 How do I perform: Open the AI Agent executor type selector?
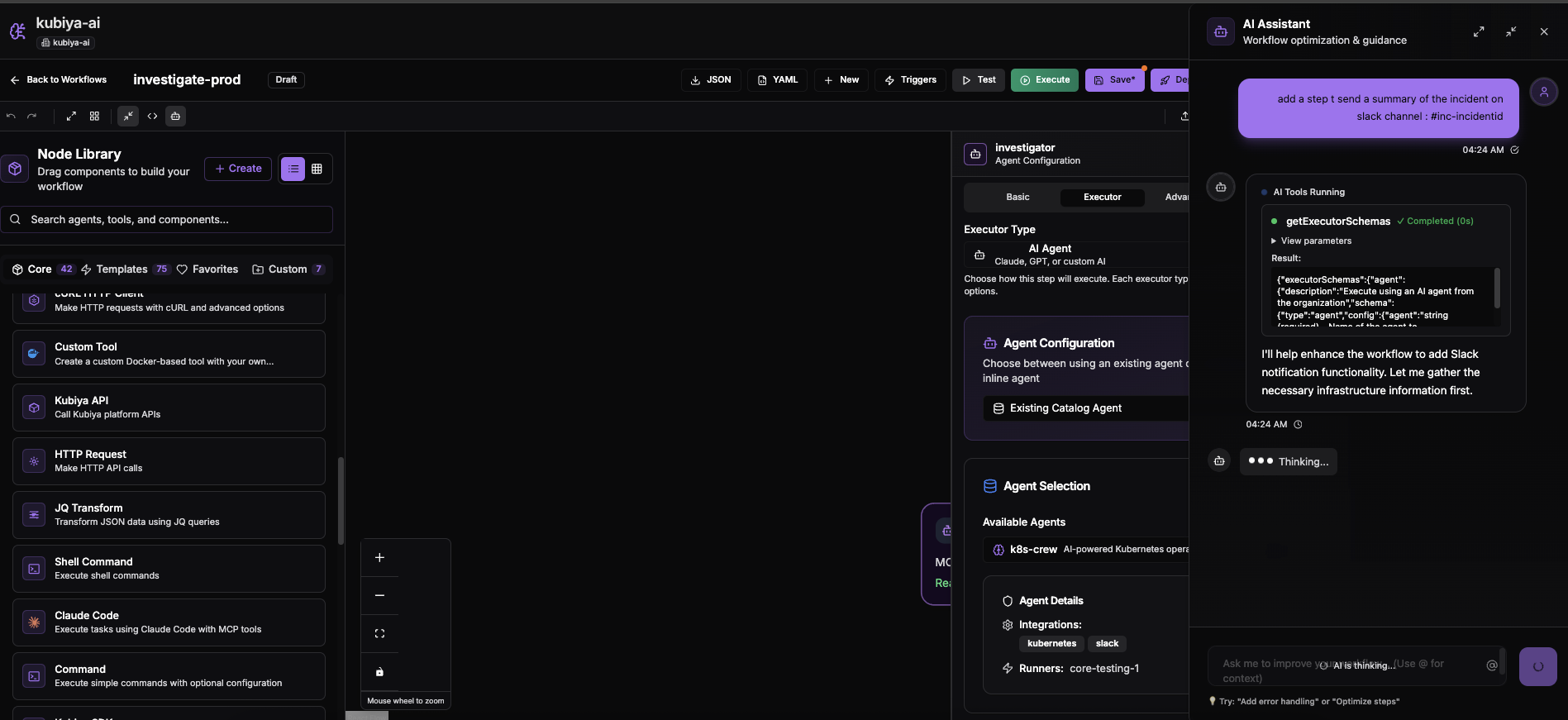point(1075,255)
